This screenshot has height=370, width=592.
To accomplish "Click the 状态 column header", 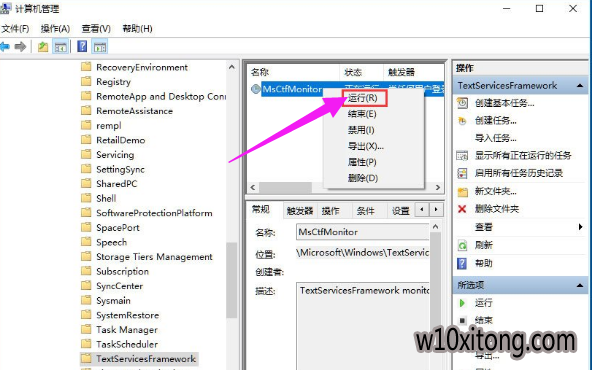I will click(361, 72).
